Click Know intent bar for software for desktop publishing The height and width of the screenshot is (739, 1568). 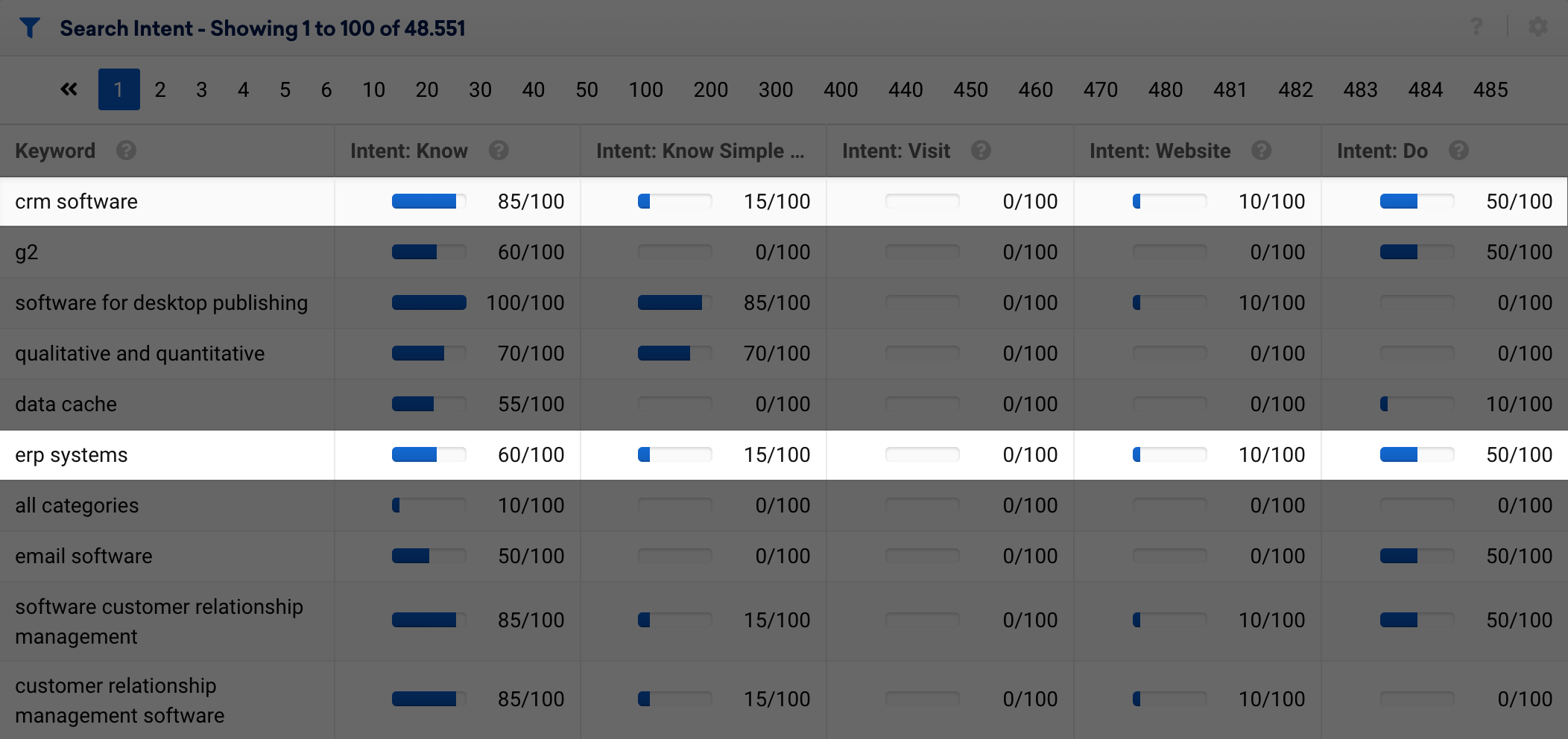429,302
